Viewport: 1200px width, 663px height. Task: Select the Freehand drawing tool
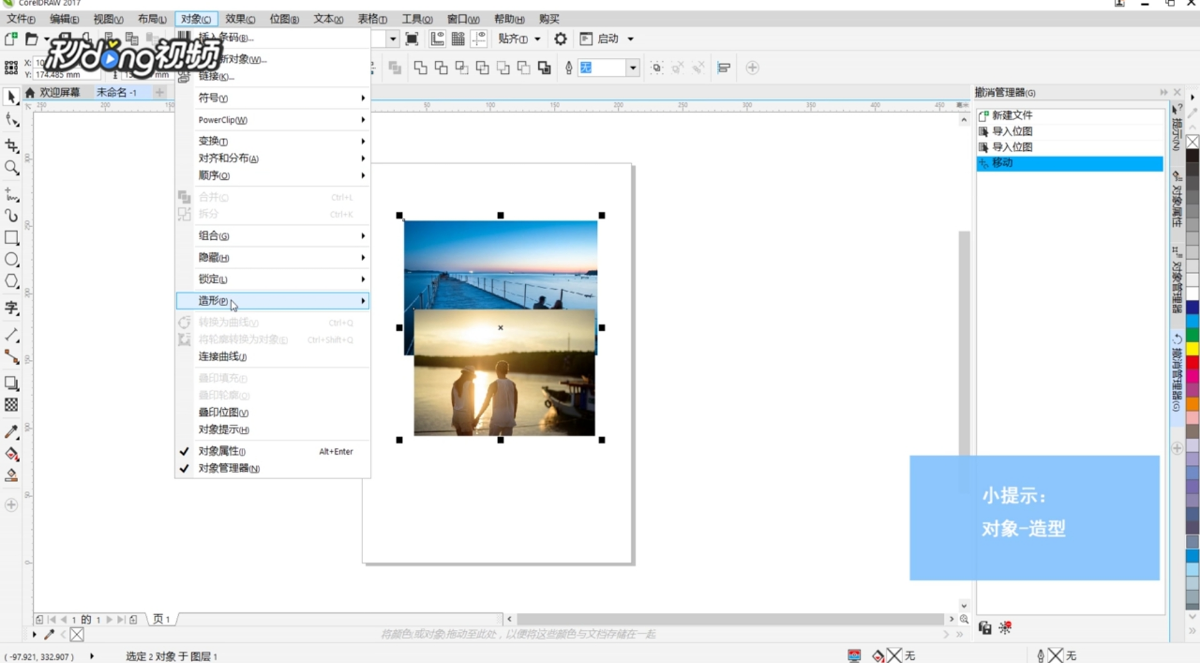click(x=11, y=194)
